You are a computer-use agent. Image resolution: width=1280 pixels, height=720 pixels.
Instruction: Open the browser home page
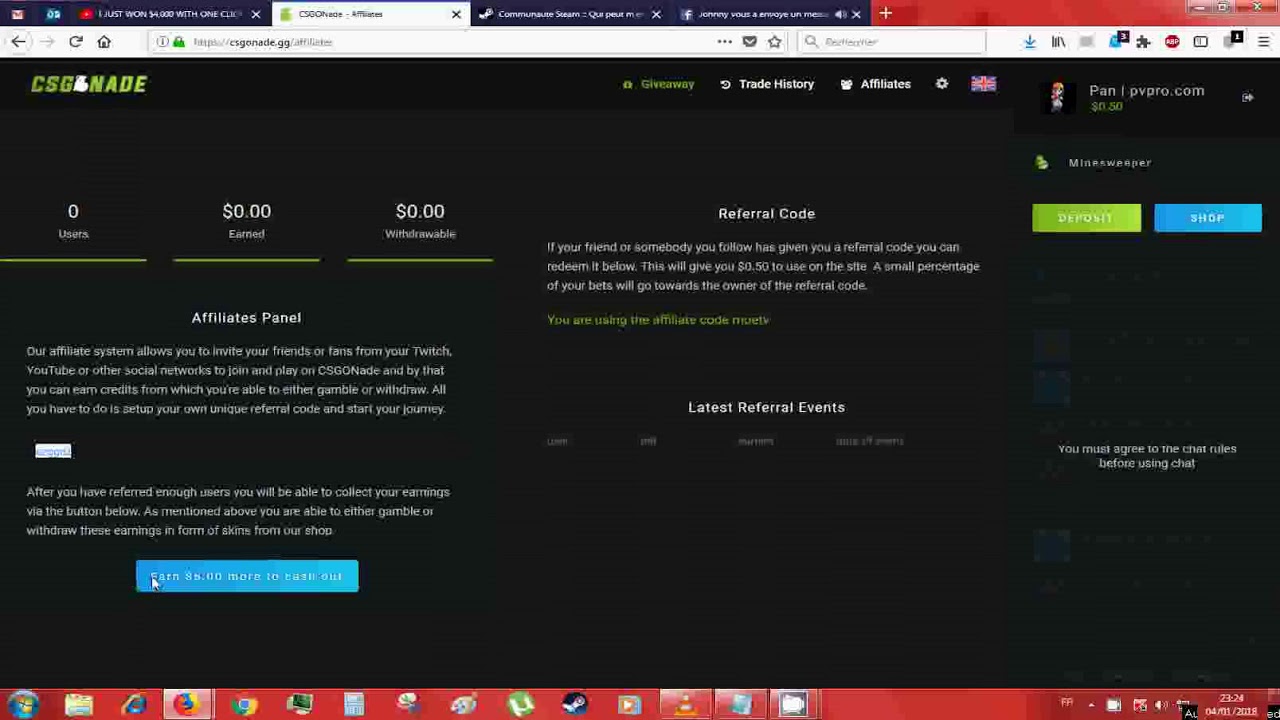[104, 42]
